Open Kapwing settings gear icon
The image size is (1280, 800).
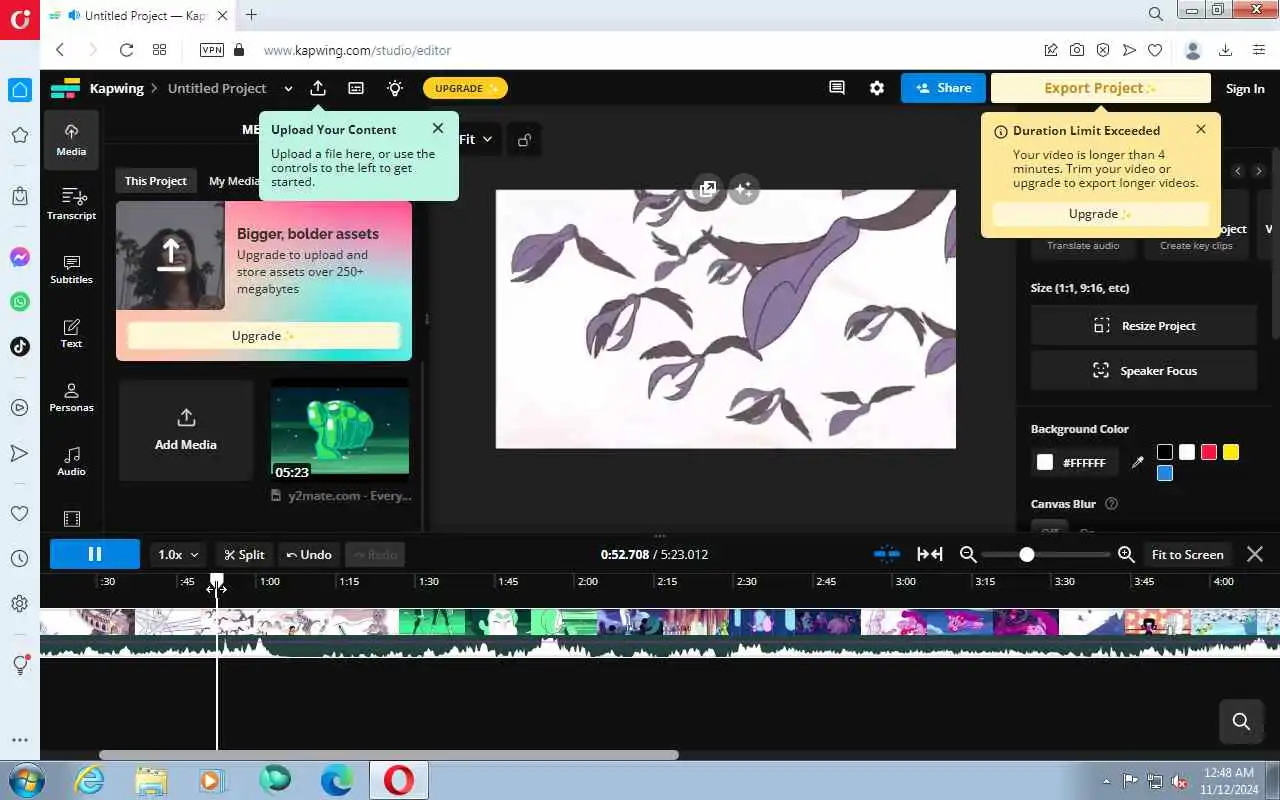877,88
